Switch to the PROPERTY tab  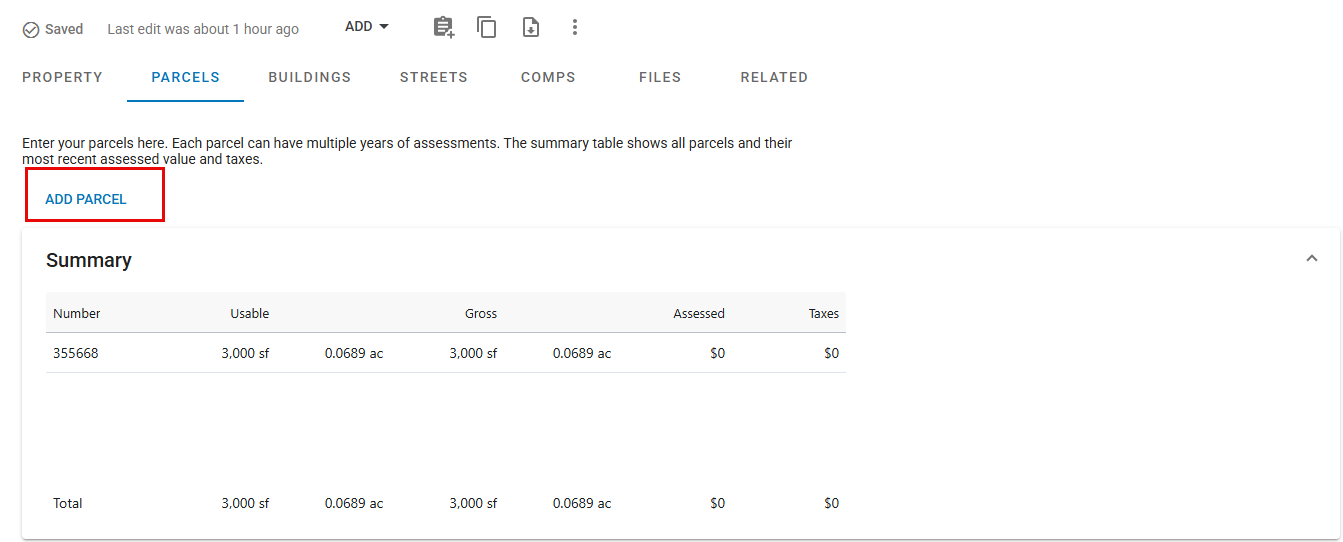click(62, 77)
